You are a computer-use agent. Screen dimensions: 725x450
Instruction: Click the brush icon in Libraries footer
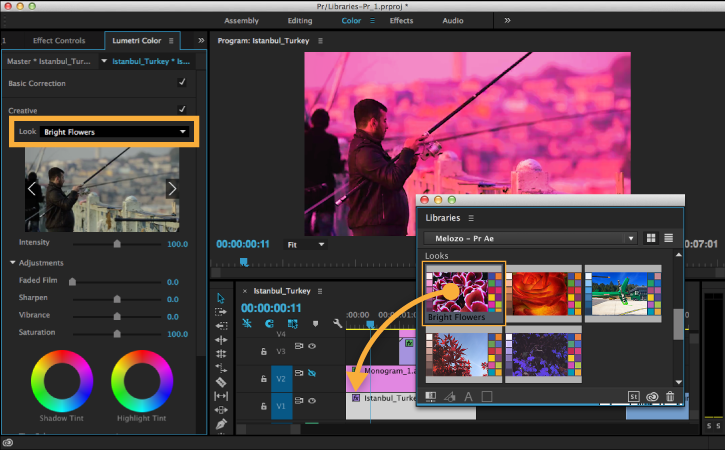[x=449, y=396]
